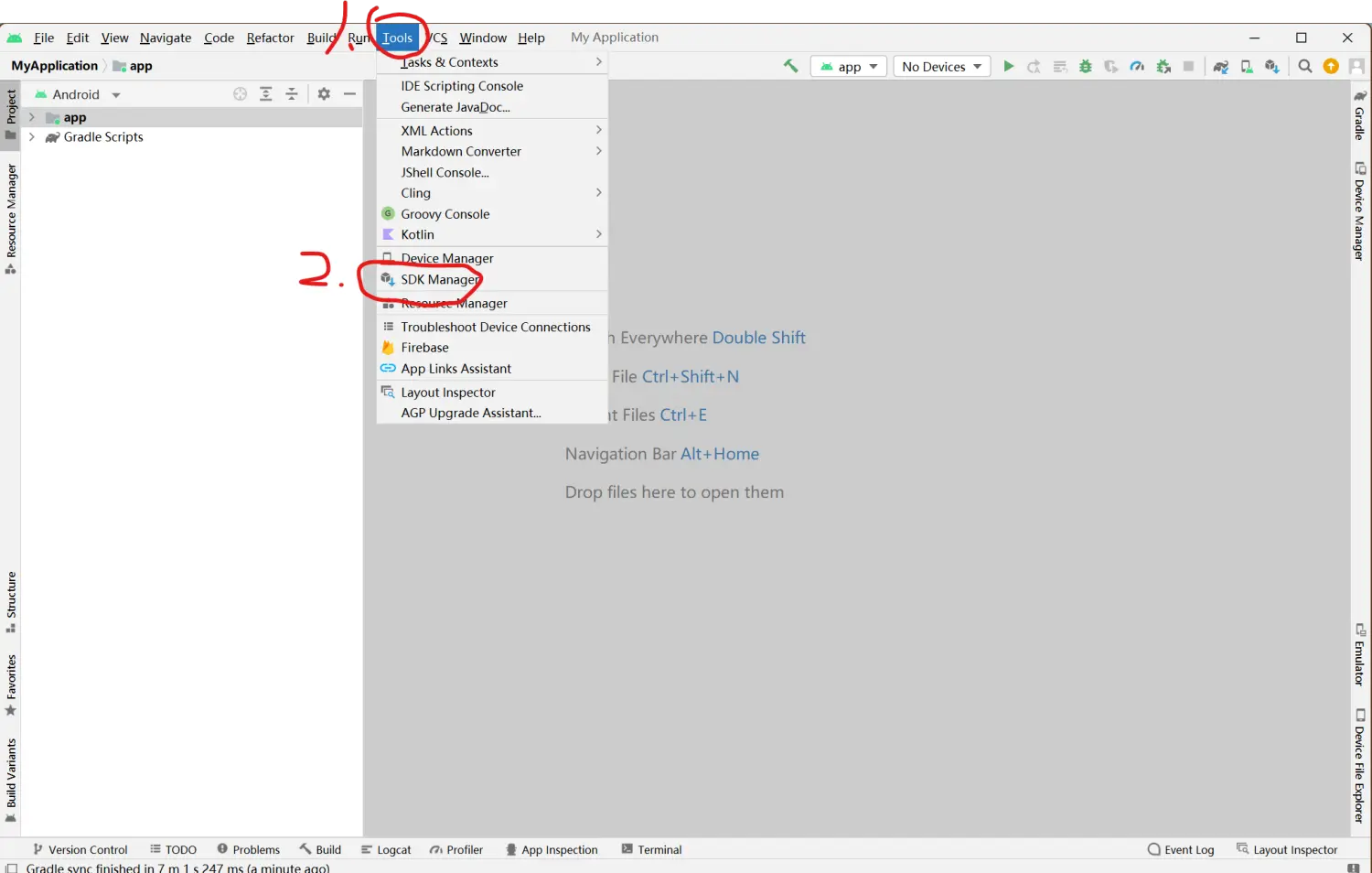Expand the Gradle Scripts tree node
Viewport: 1372px width, 873px height.
click(32, 137)
